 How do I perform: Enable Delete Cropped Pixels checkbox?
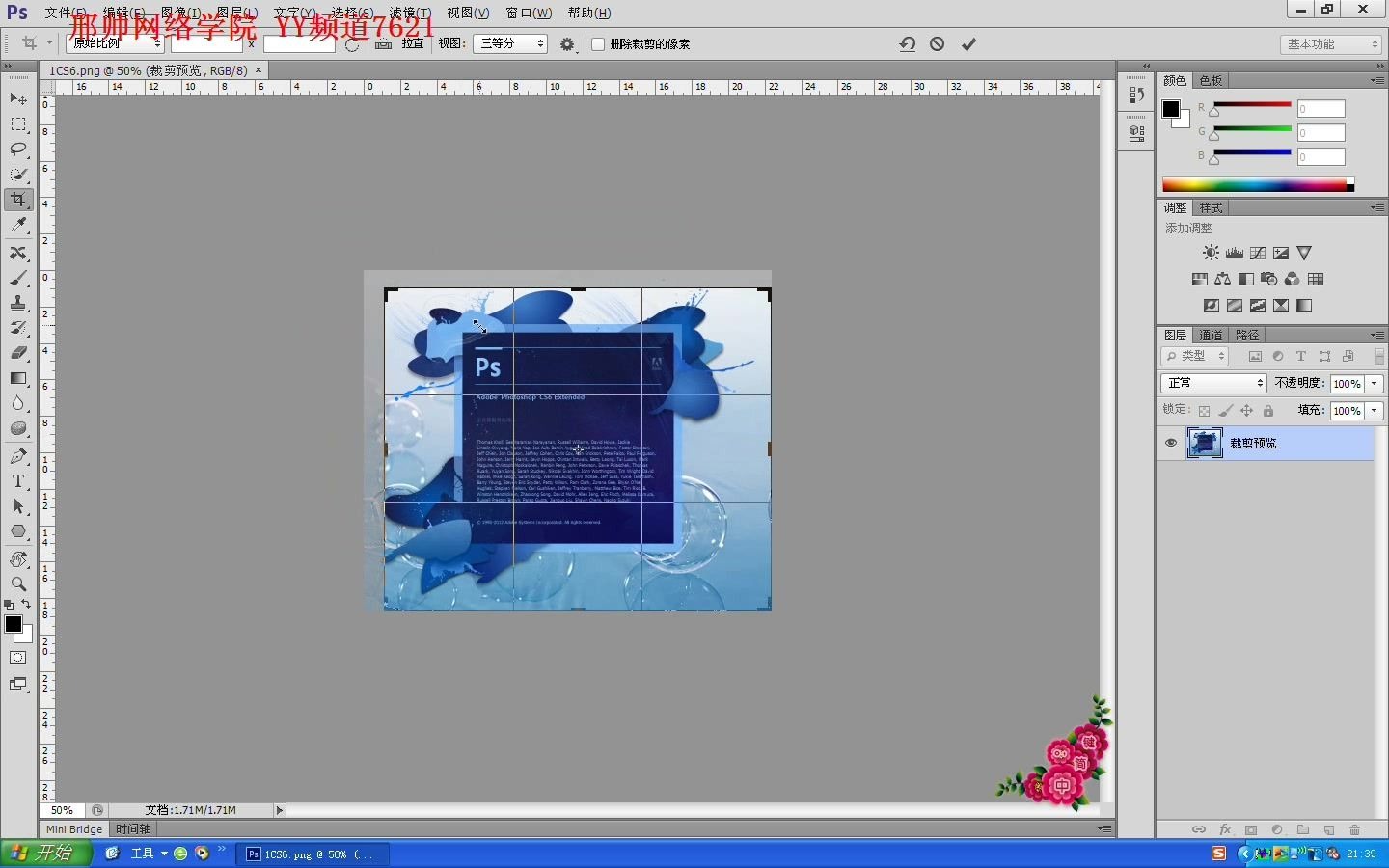pyautogui.click(x=598, y=44)
